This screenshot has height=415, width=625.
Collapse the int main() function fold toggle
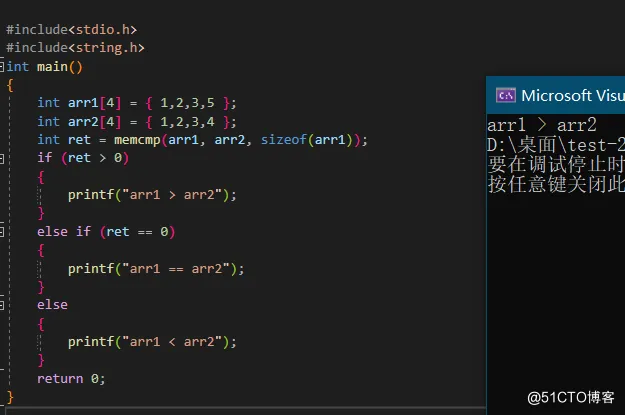click(2, 66)
